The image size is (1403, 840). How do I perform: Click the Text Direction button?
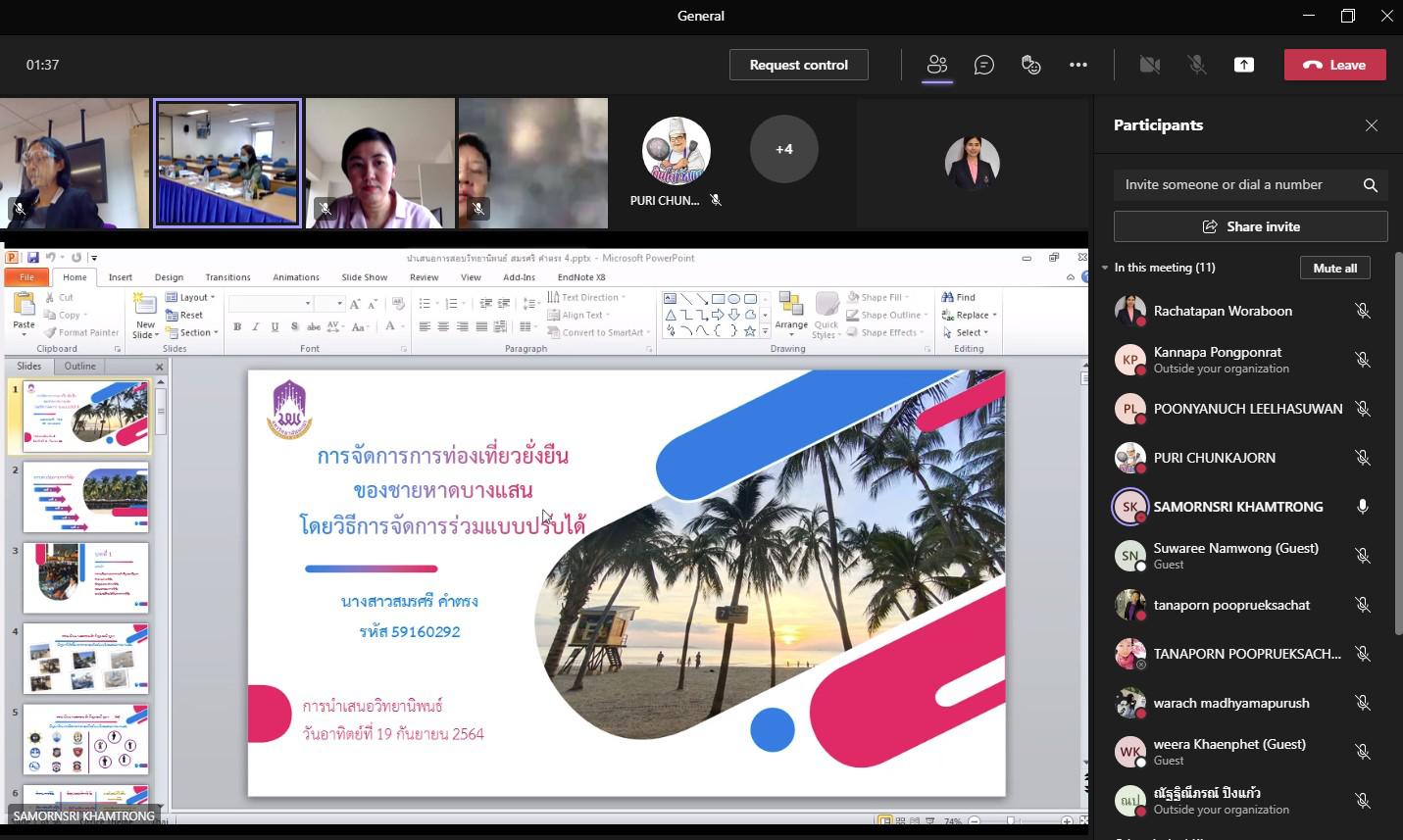586,297
